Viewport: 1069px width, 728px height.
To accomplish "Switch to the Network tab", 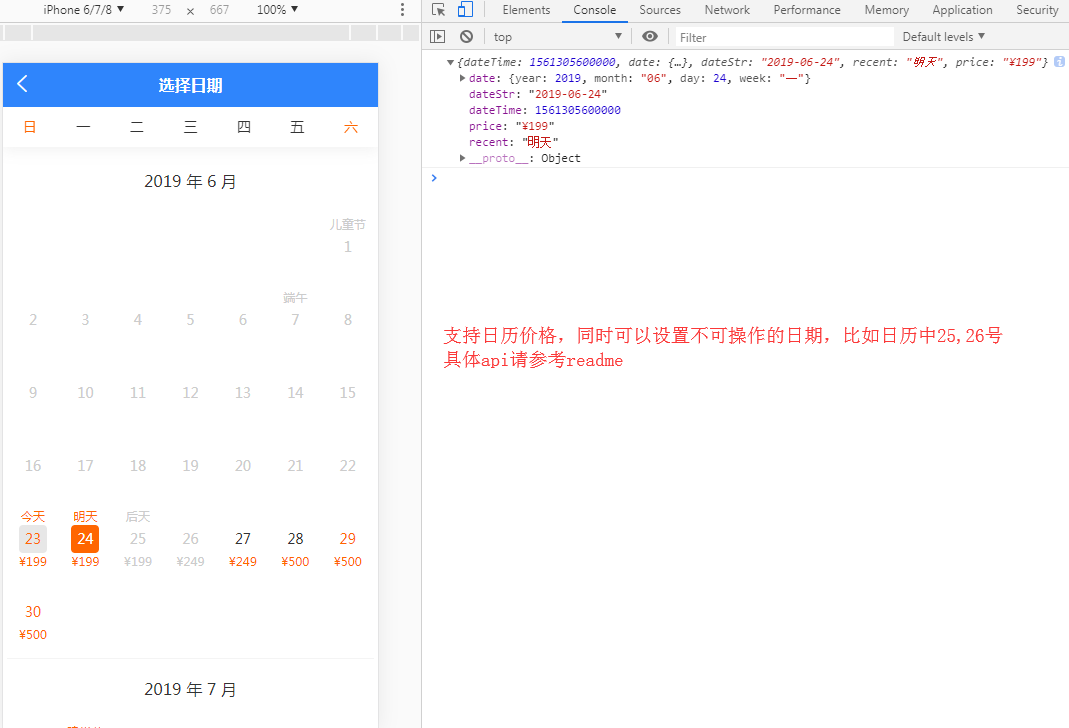I will pyautogui.click(x=727, y=10).
